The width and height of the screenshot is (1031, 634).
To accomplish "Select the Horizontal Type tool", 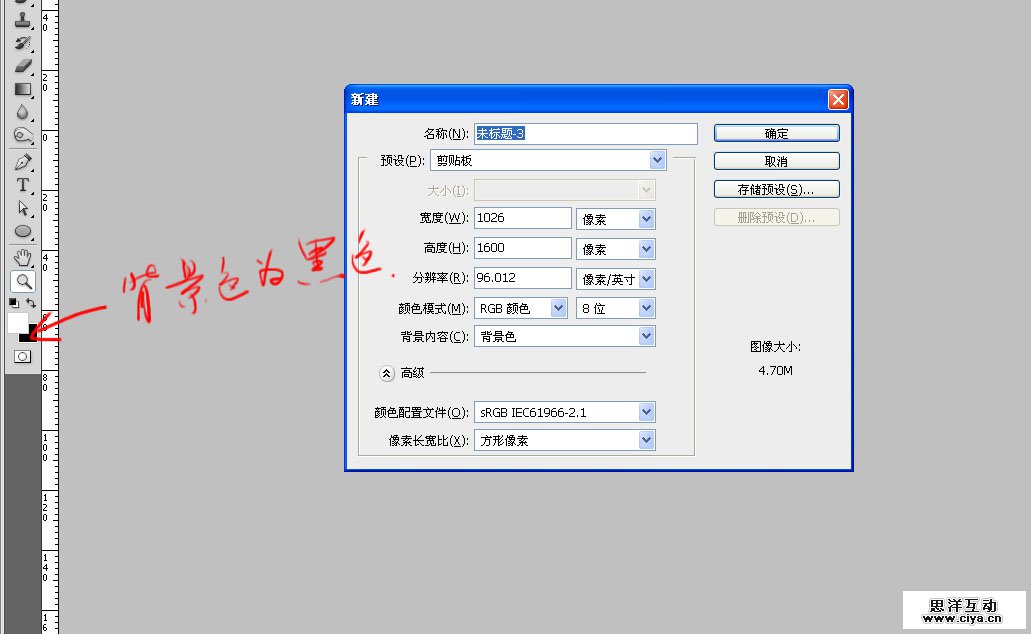I will click(x=23, y=185).
